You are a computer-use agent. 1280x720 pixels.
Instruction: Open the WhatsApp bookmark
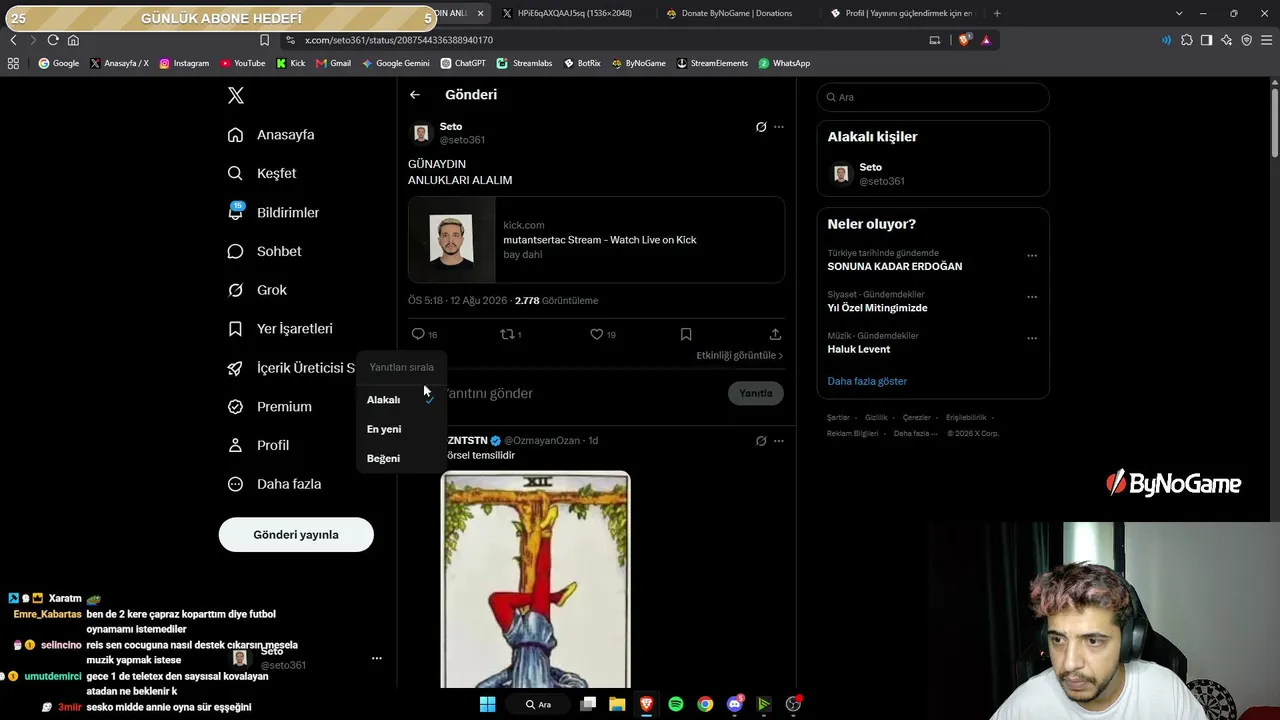(784, 63)
